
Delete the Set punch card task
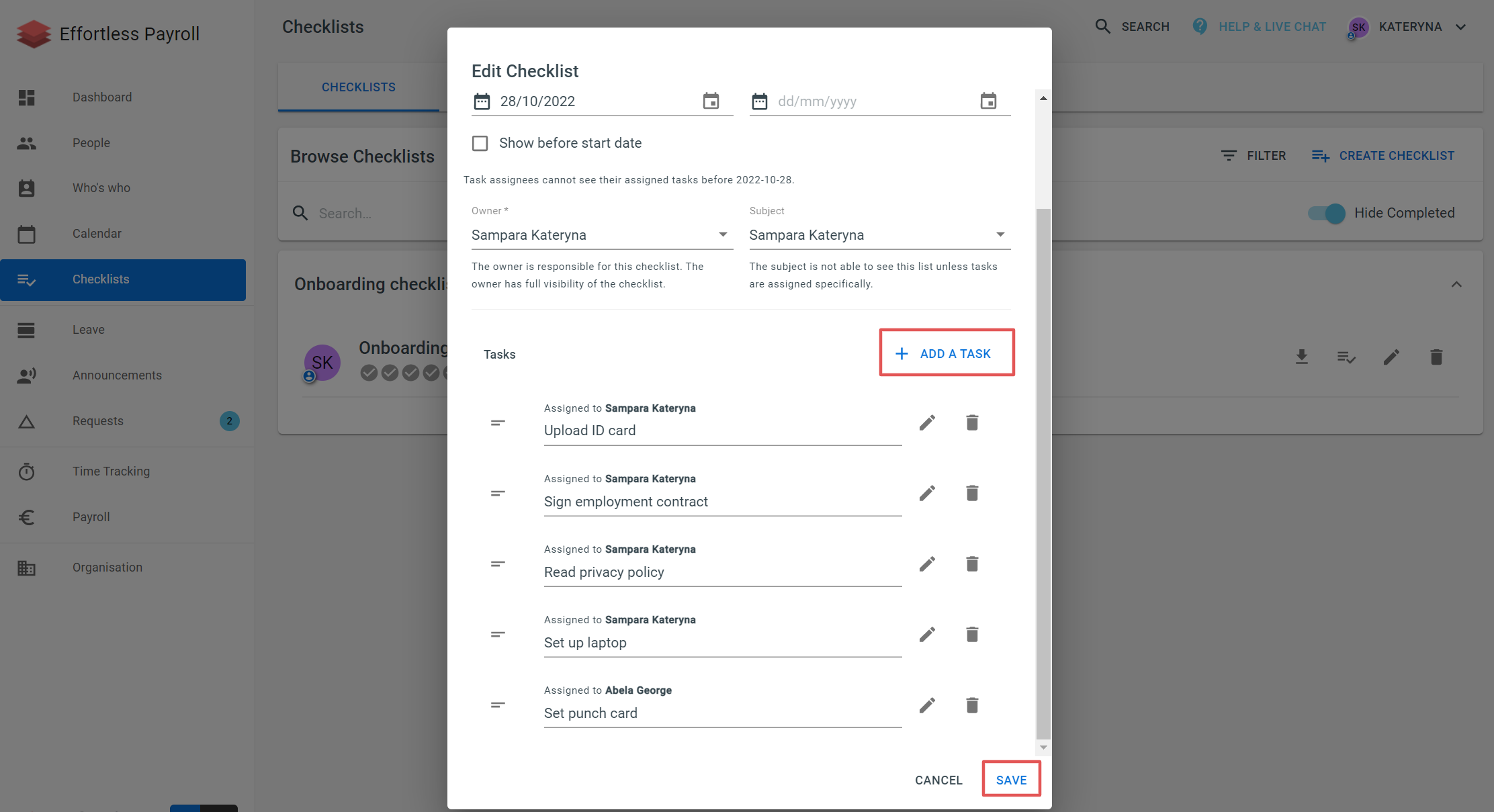tap(972, 705)
